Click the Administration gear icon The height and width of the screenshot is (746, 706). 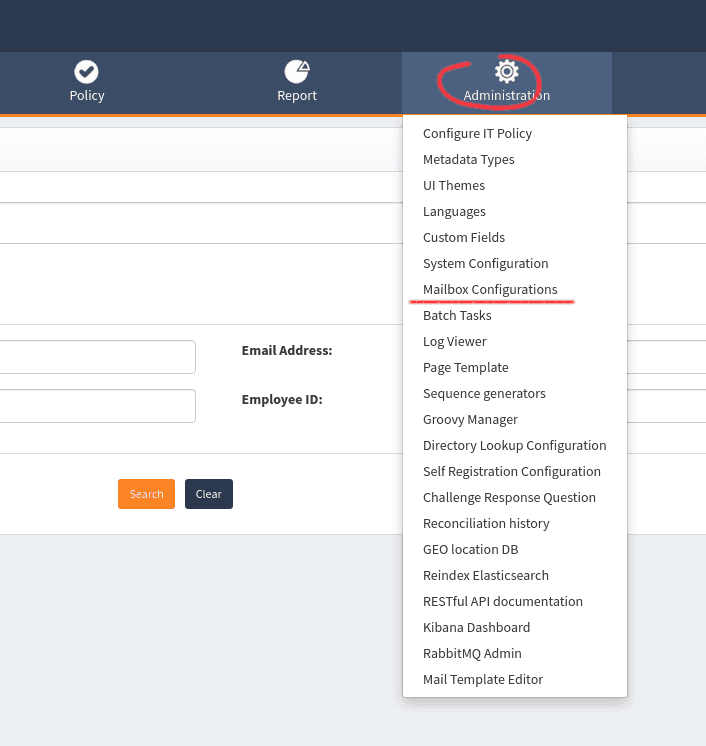click(507, 71)
